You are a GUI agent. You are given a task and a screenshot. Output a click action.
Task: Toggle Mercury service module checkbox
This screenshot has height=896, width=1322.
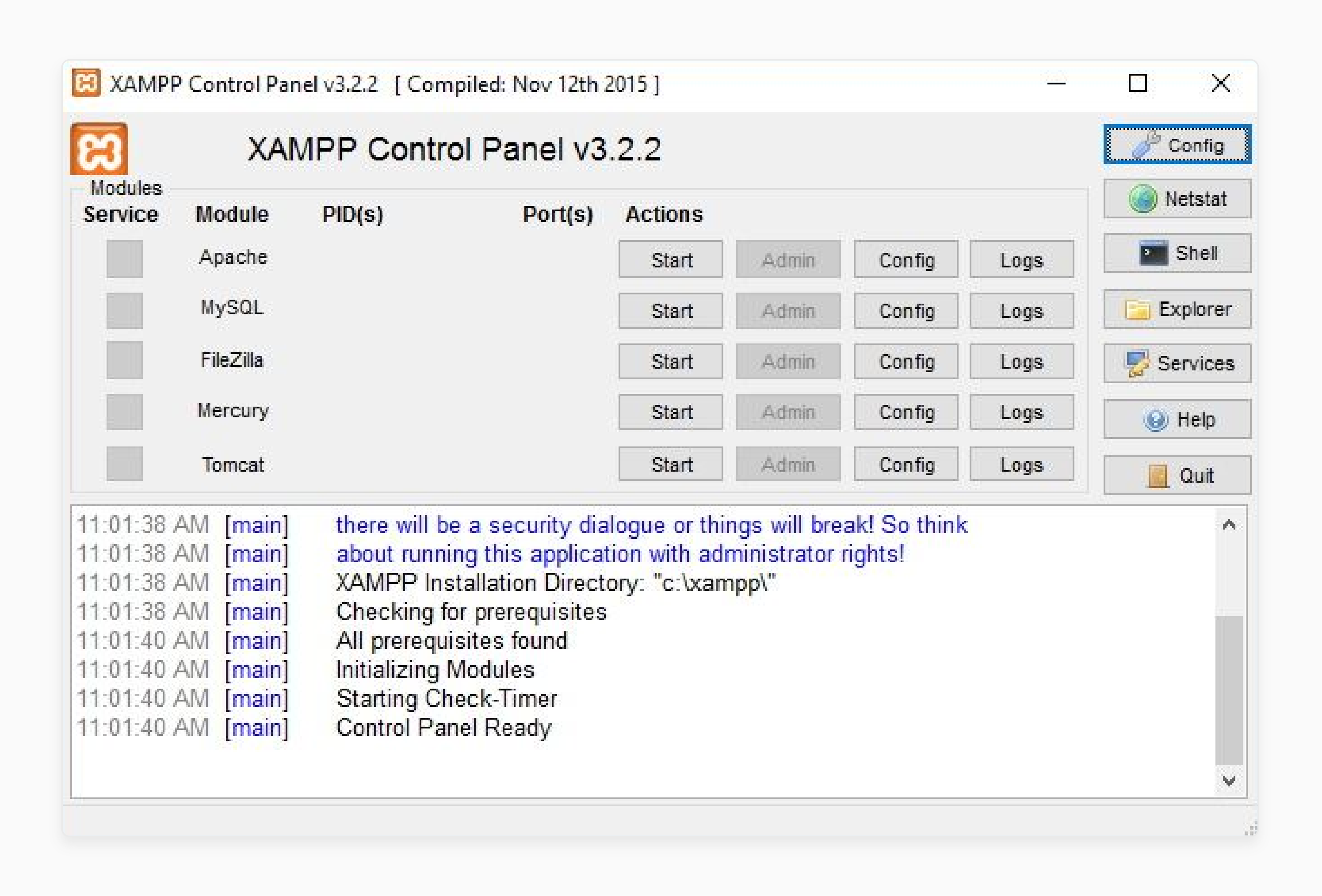pyautogui.click(x=120, y=413)
